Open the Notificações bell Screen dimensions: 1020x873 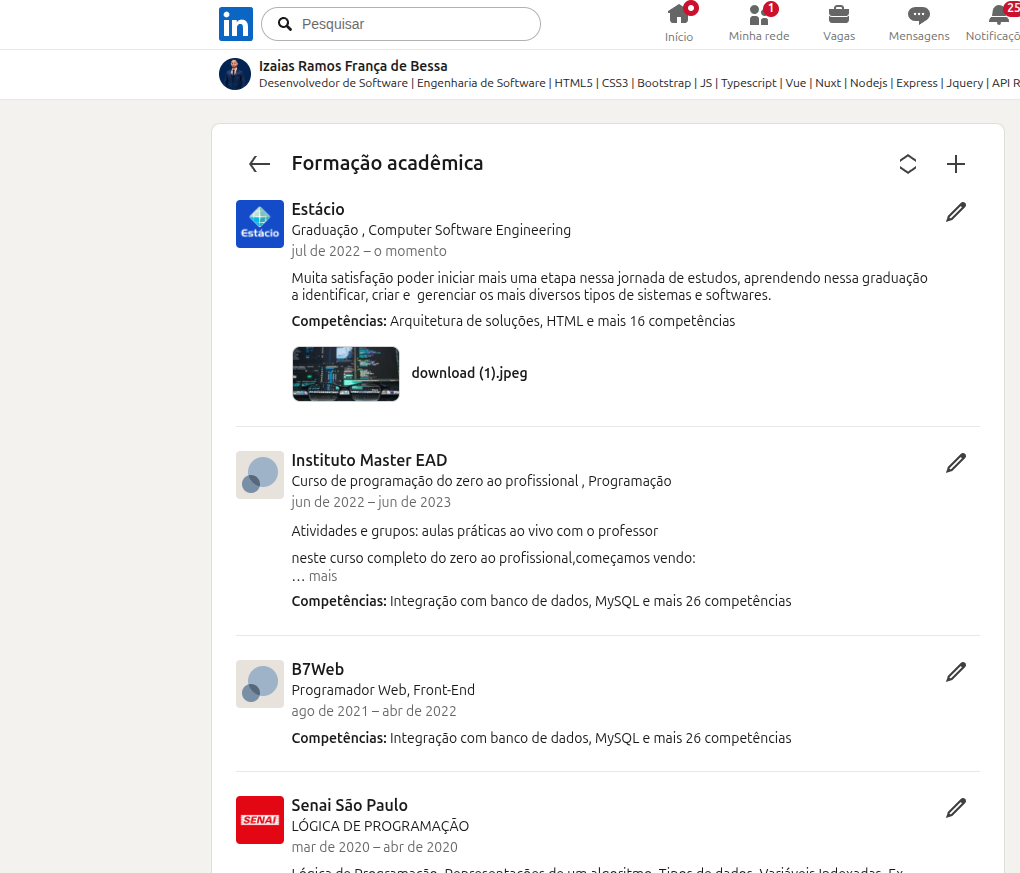tap(995, 23)
